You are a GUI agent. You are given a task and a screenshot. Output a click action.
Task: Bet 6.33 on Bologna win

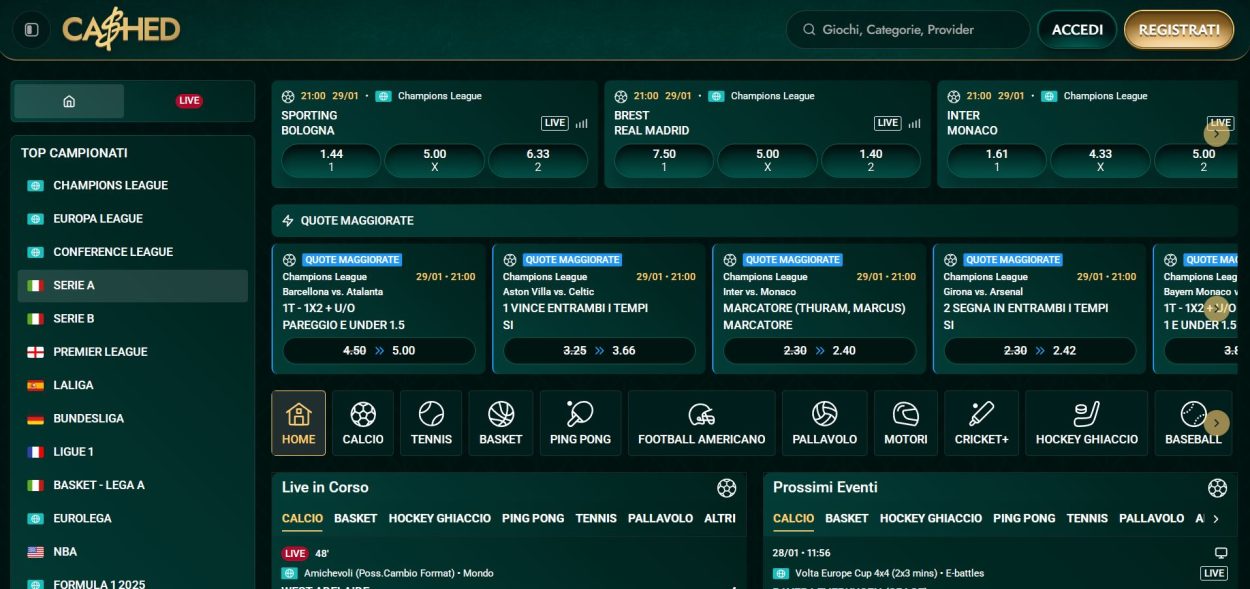pos(538,161)
